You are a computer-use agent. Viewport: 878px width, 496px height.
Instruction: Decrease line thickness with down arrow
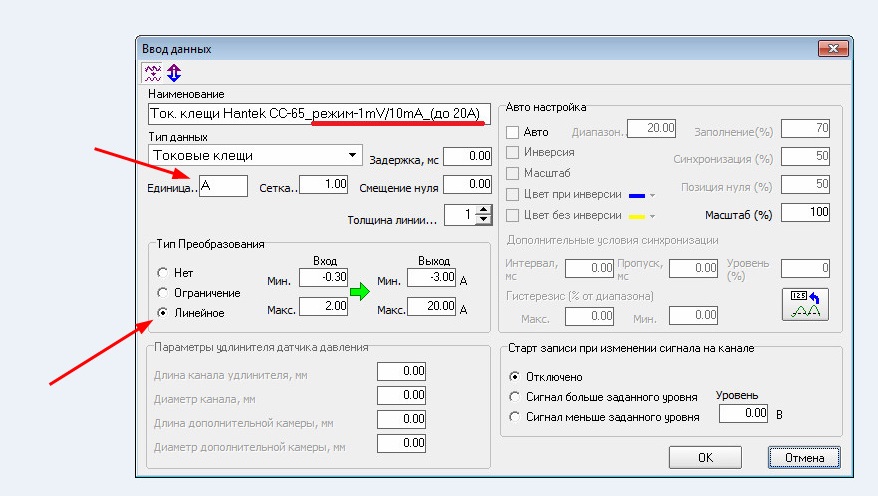pyautogui.click(x=484, y=219)
